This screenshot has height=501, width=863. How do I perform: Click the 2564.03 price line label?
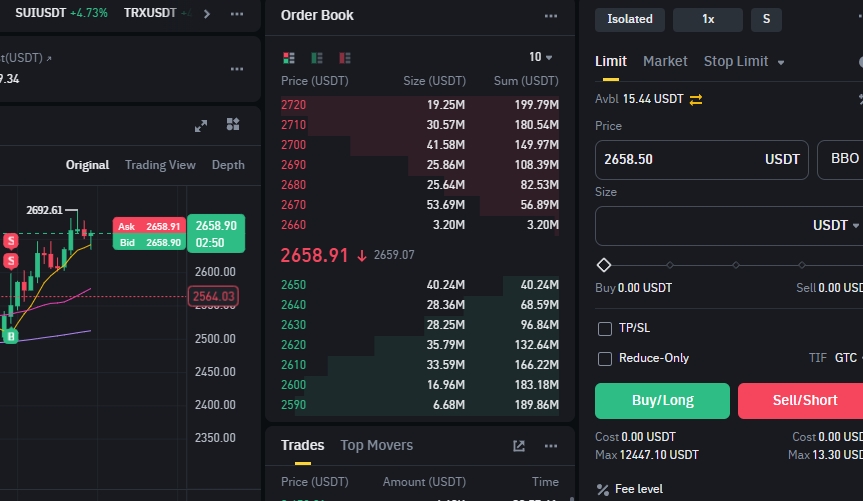(x=214, y=296)
